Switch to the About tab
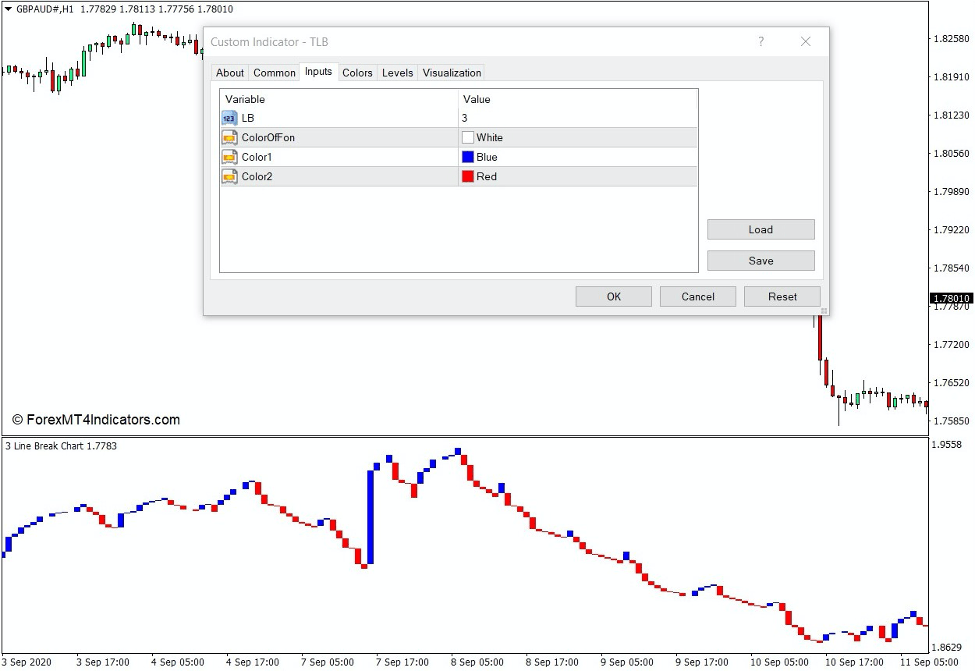Screen dimensions: 977x672 coord(229,72)
